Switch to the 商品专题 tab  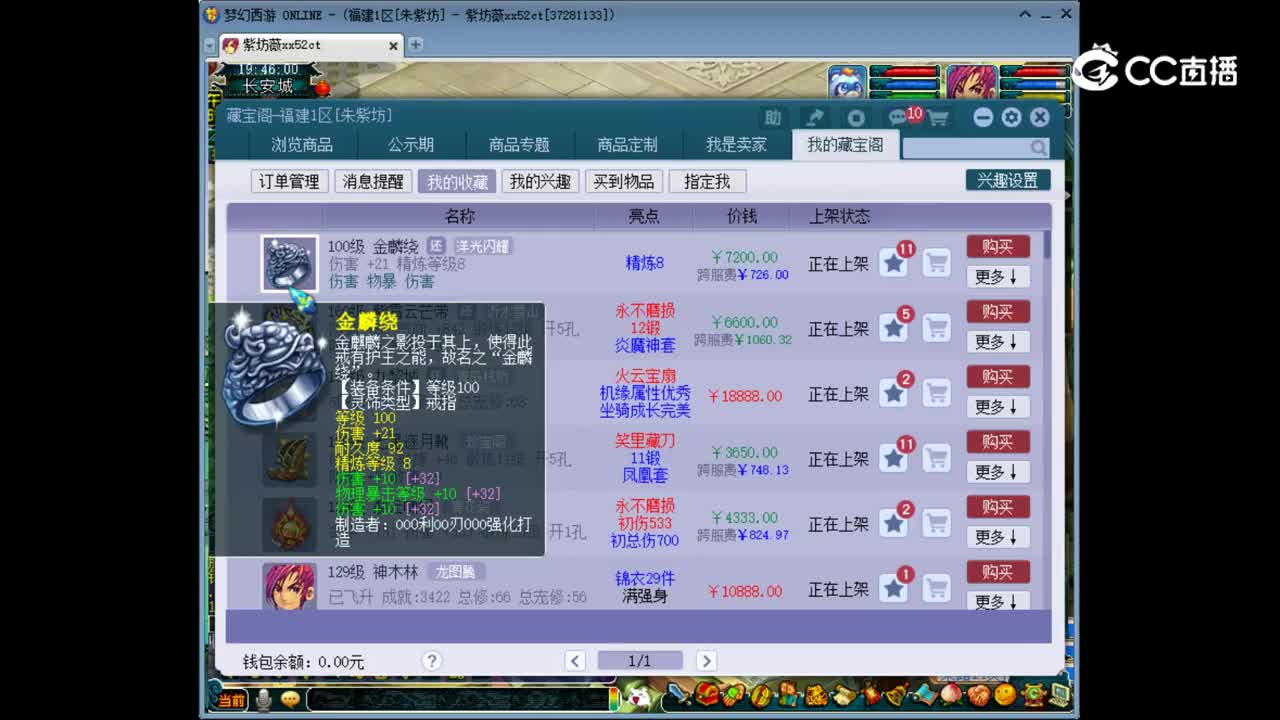(519, 145)
